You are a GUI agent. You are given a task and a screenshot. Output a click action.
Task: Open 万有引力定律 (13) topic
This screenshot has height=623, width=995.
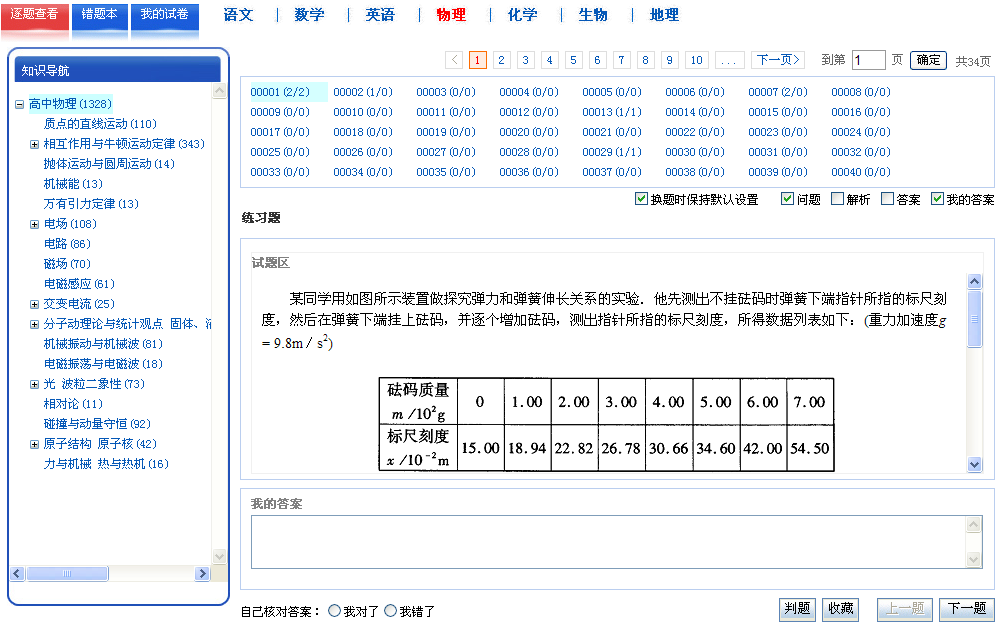point(91,204)
